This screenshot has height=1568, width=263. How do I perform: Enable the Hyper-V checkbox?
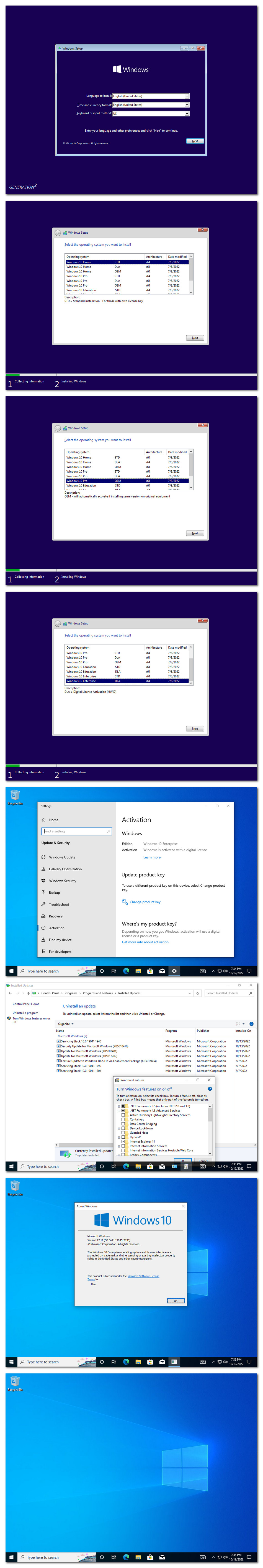(123, 1137)
